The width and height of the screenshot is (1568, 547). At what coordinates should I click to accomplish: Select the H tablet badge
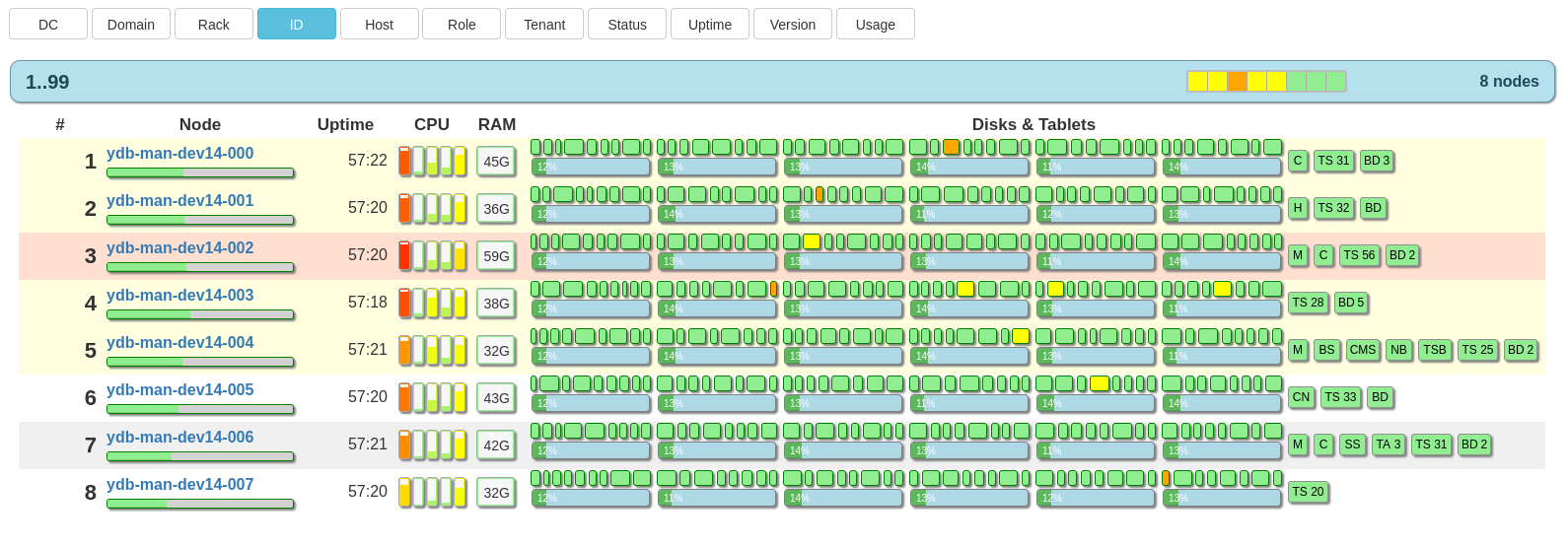click(1298, 208)
